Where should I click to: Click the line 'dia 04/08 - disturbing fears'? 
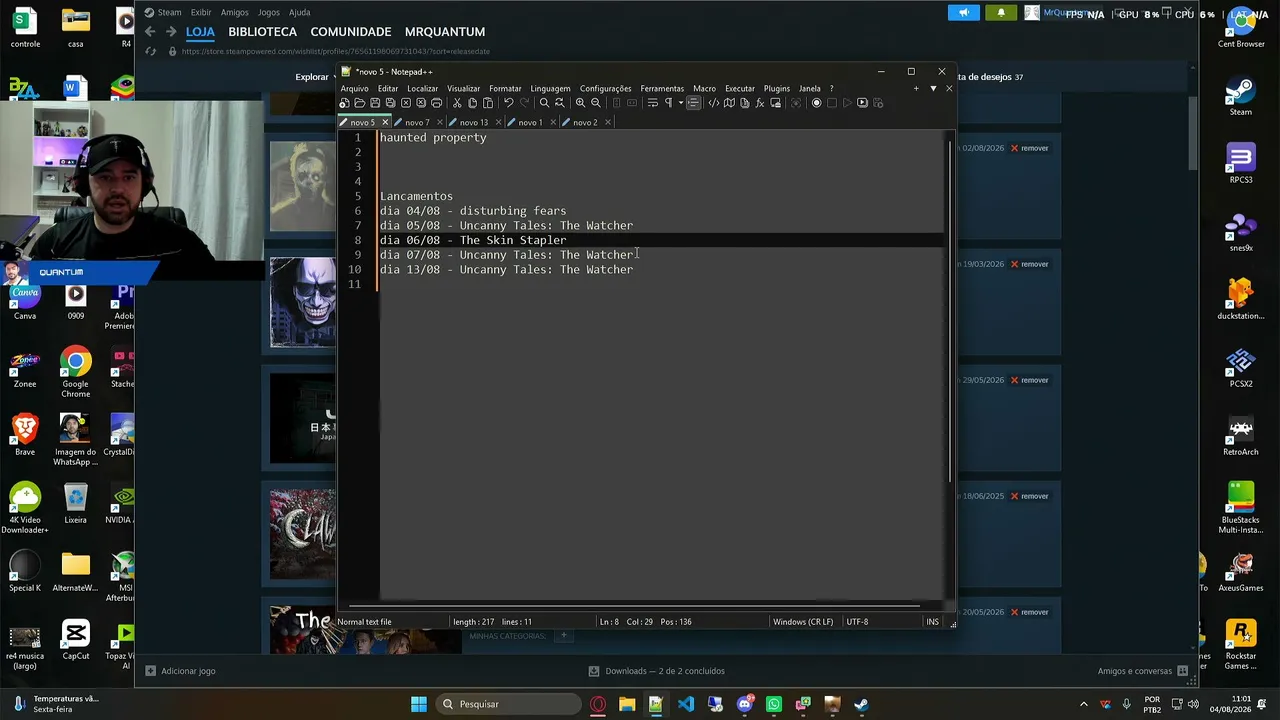[x=473, y=211]
